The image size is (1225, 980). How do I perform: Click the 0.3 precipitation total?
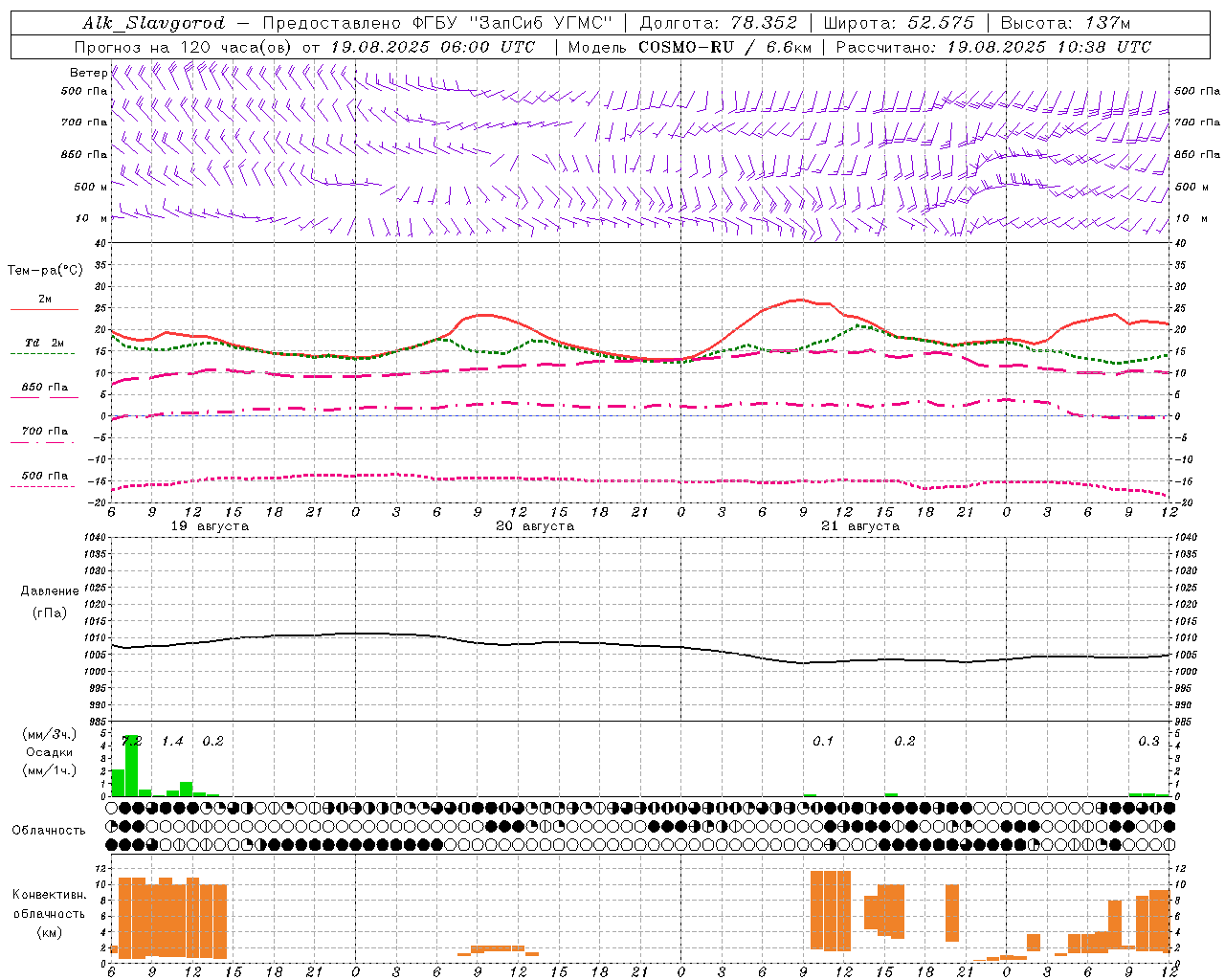click(1148, 742)
